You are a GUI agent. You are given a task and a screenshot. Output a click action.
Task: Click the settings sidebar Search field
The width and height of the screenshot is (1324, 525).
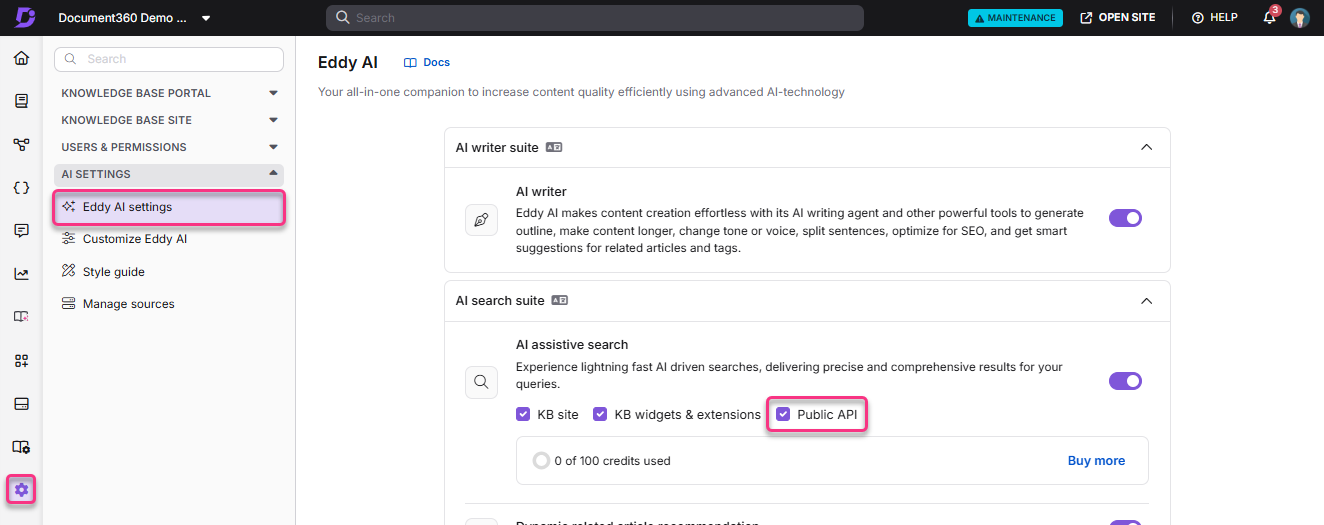click(169, 59)
